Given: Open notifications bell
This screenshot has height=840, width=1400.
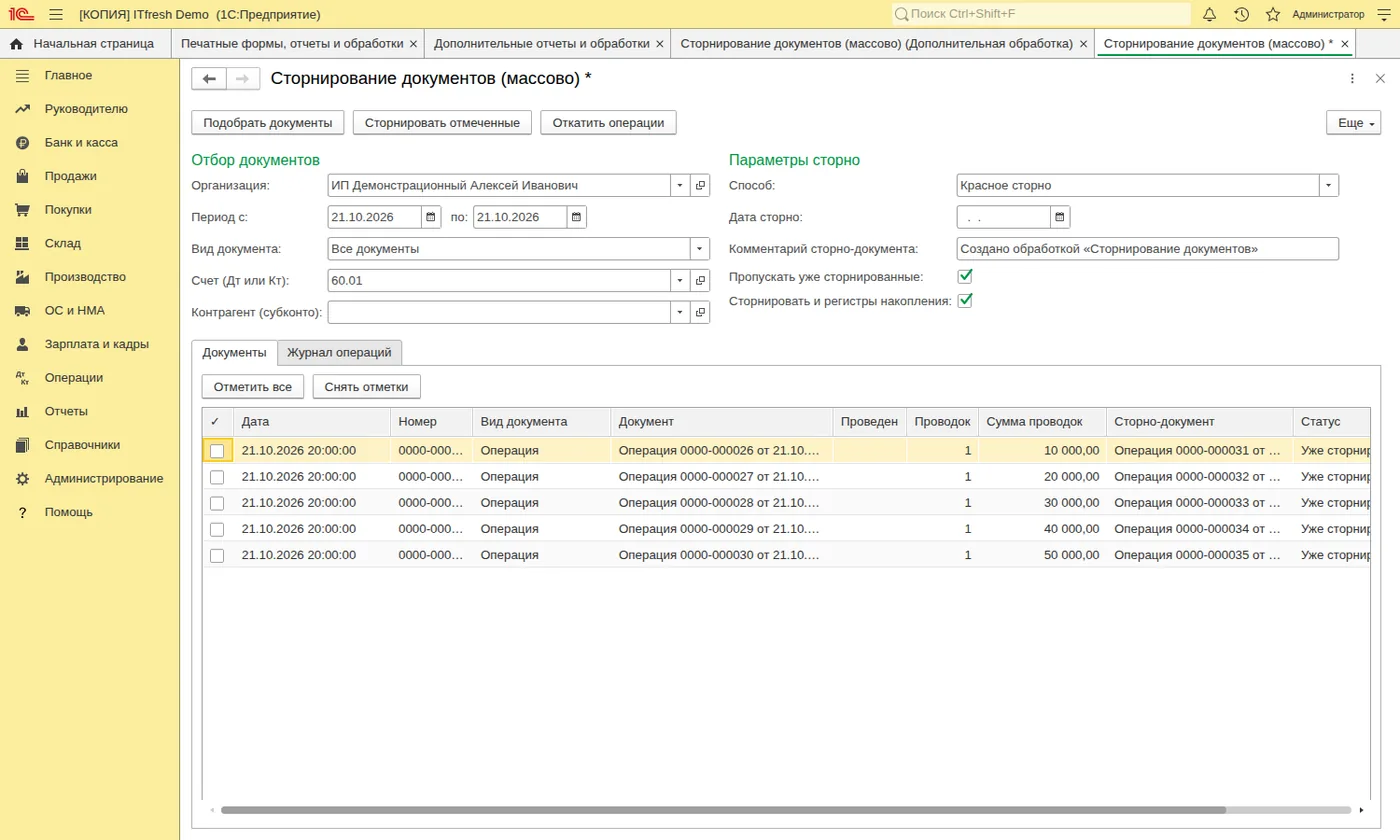Looking at the screenshot, I should pos(1209,14).
